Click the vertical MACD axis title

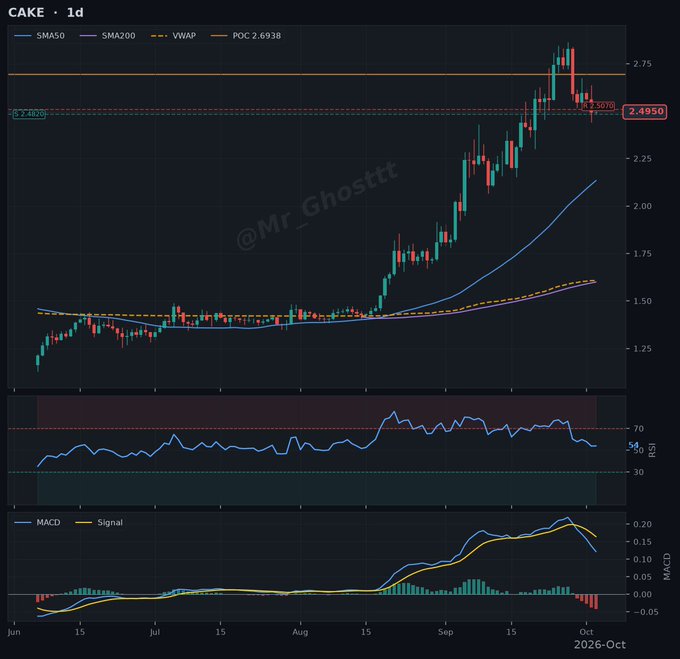tap(667, 566)
